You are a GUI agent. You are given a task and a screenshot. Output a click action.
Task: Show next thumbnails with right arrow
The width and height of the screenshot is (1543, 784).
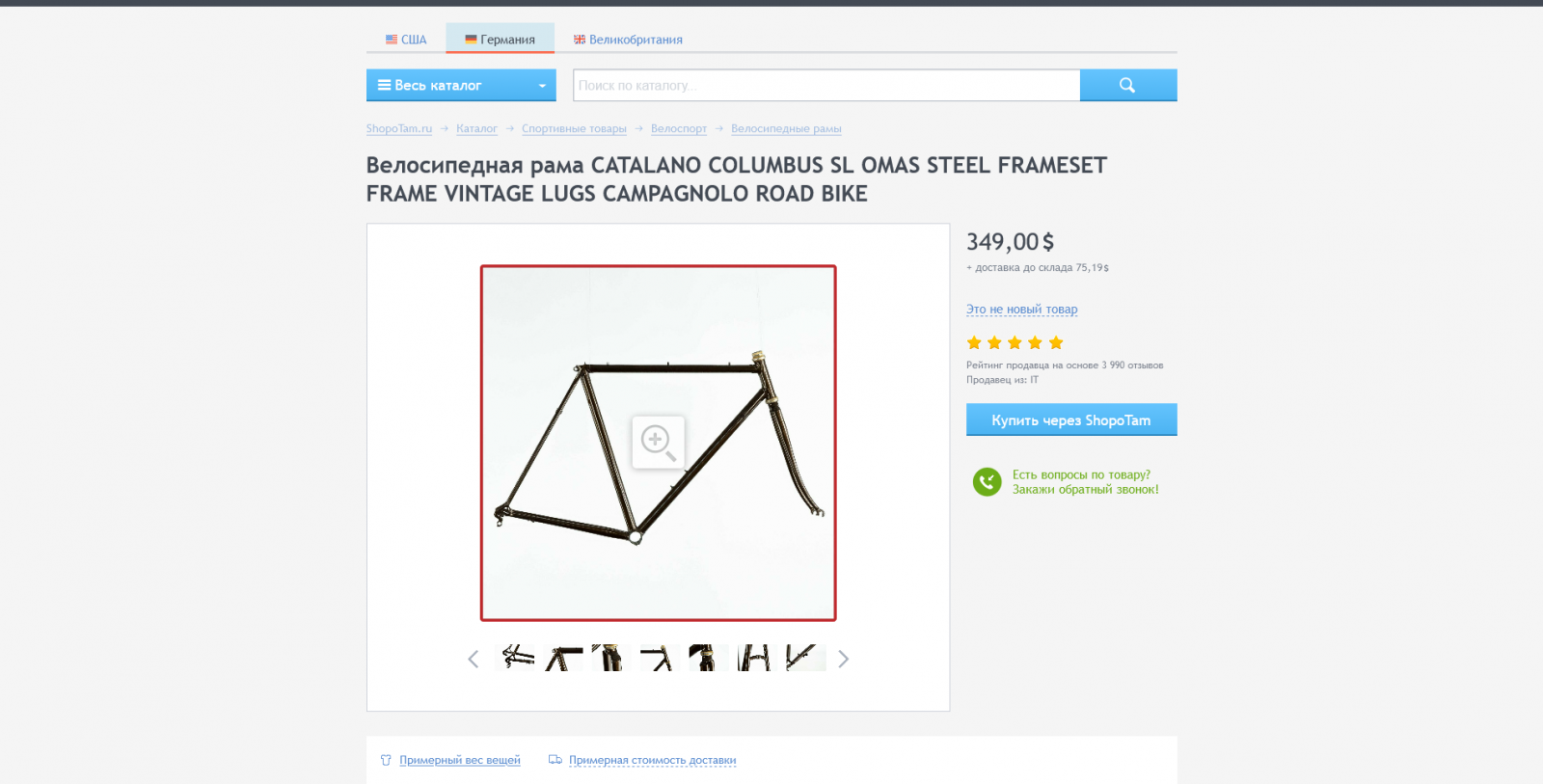[844, 659]
